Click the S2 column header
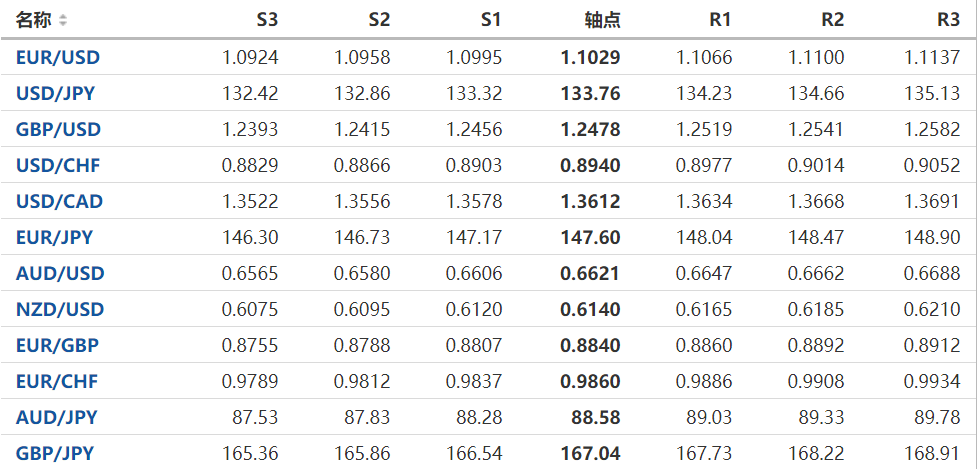 point(379,20)
